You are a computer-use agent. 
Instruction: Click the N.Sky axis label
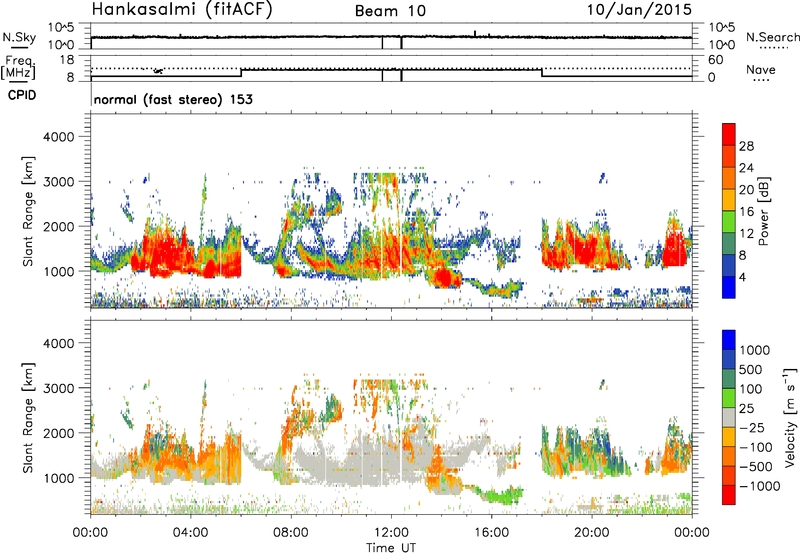click(19, 37)
